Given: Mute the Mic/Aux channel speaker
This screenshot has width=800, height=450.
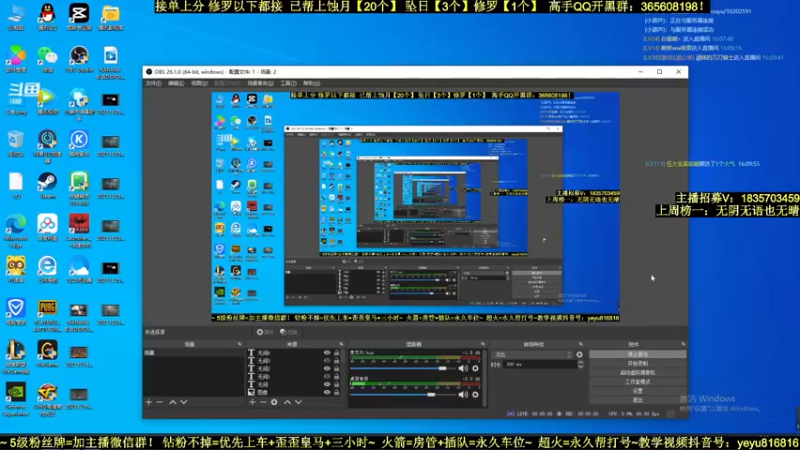Looking at the screenshot, I should (x=463, y=368).
